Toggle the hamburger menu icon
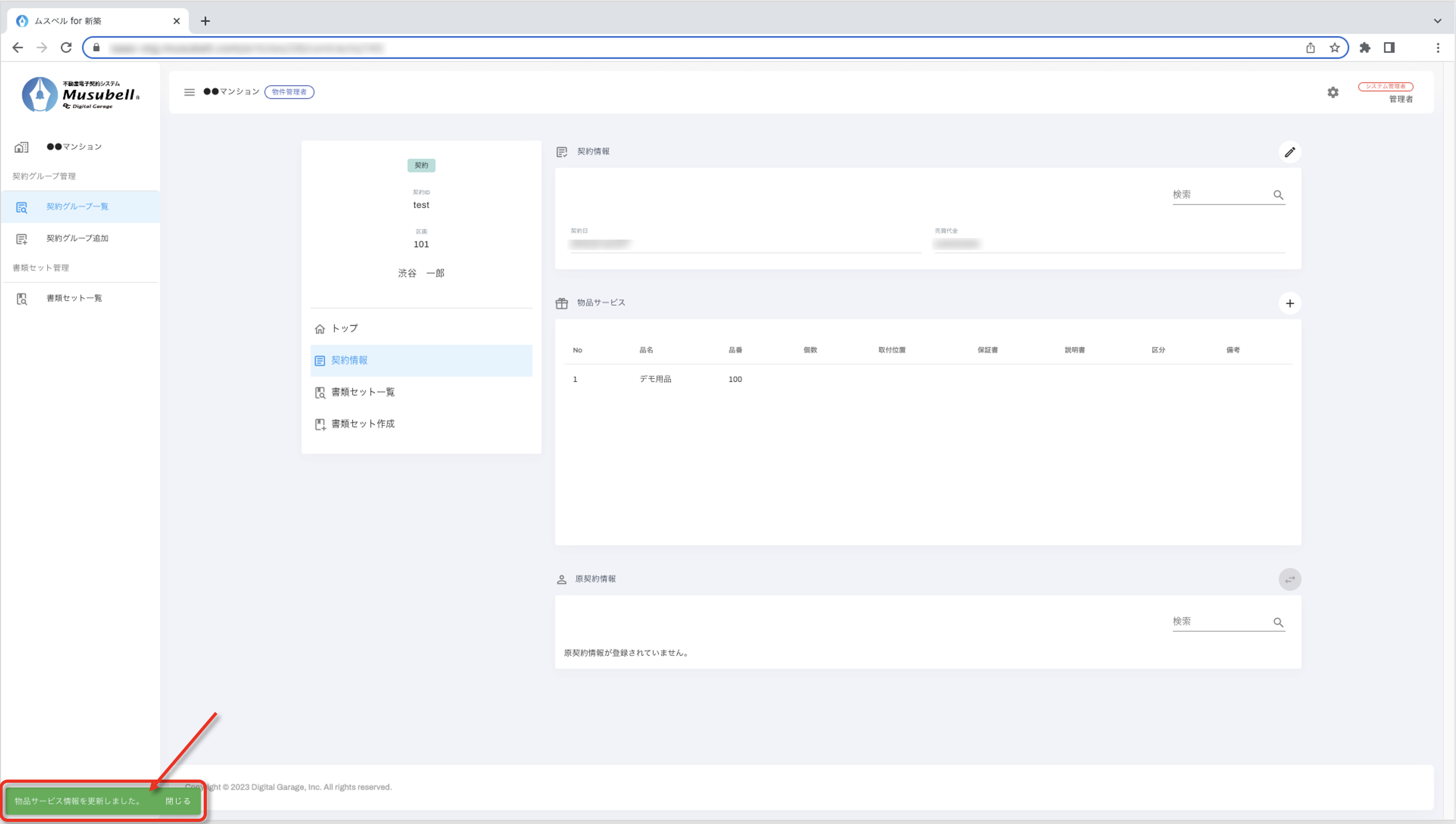The height and width of the screenshot is (824, 1456). pos(189,92)
